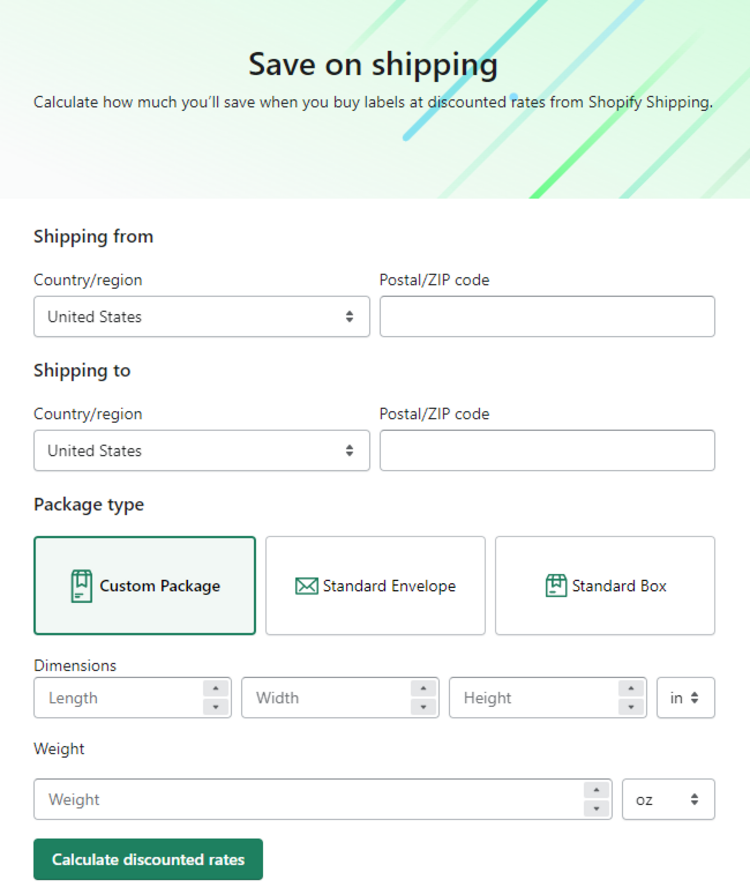The width and height of the screenshot is (750, 887).
Task: Click Calculate discounted rates button
Action: (x=148, y=860)
